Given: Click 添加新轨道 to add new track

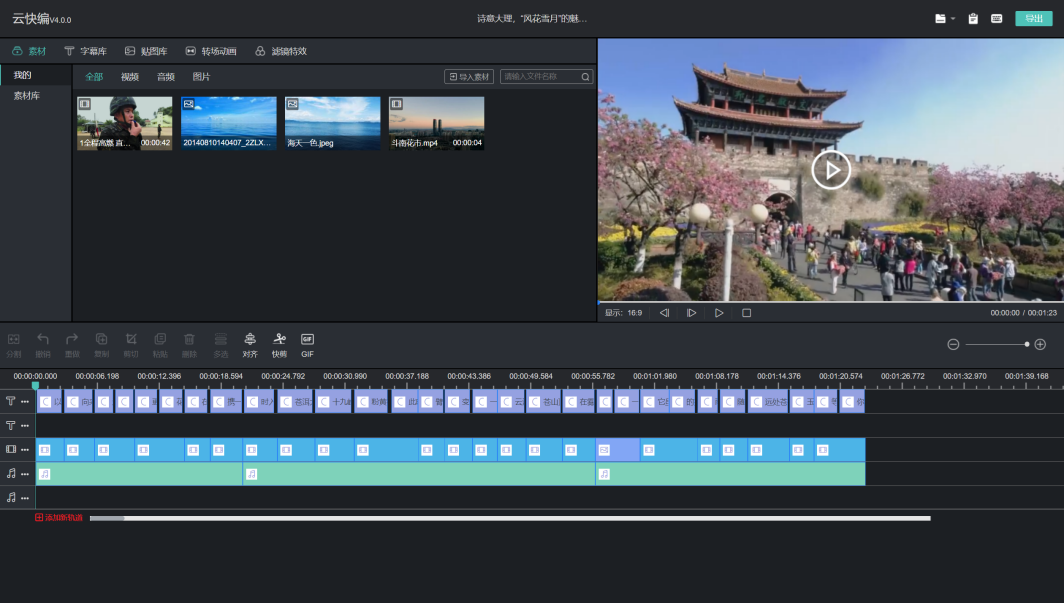Looking at the screenshot, I should coord(60,518).
